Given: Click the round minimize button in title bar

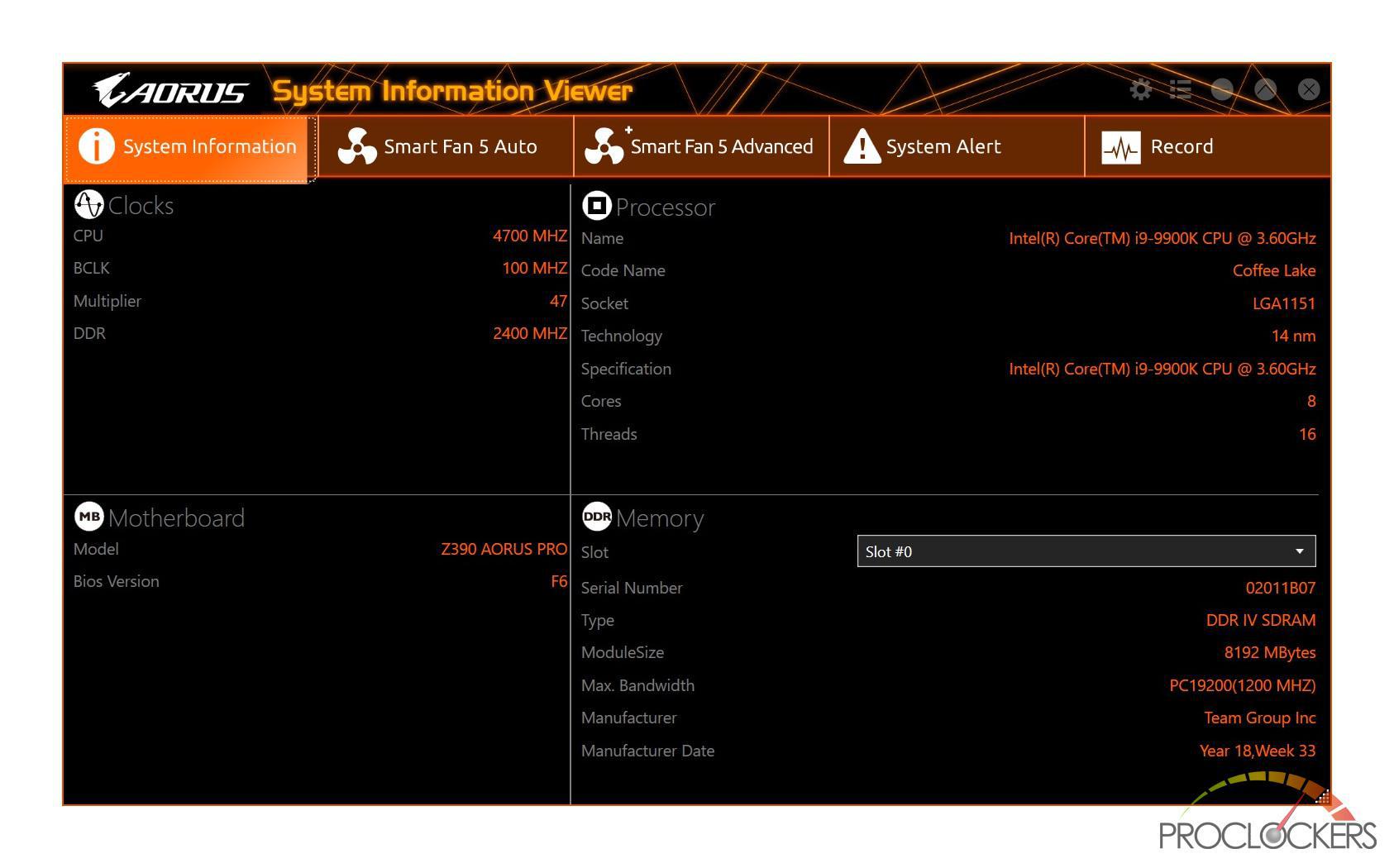Looking at the screenshot, I should coord(1222,89).
